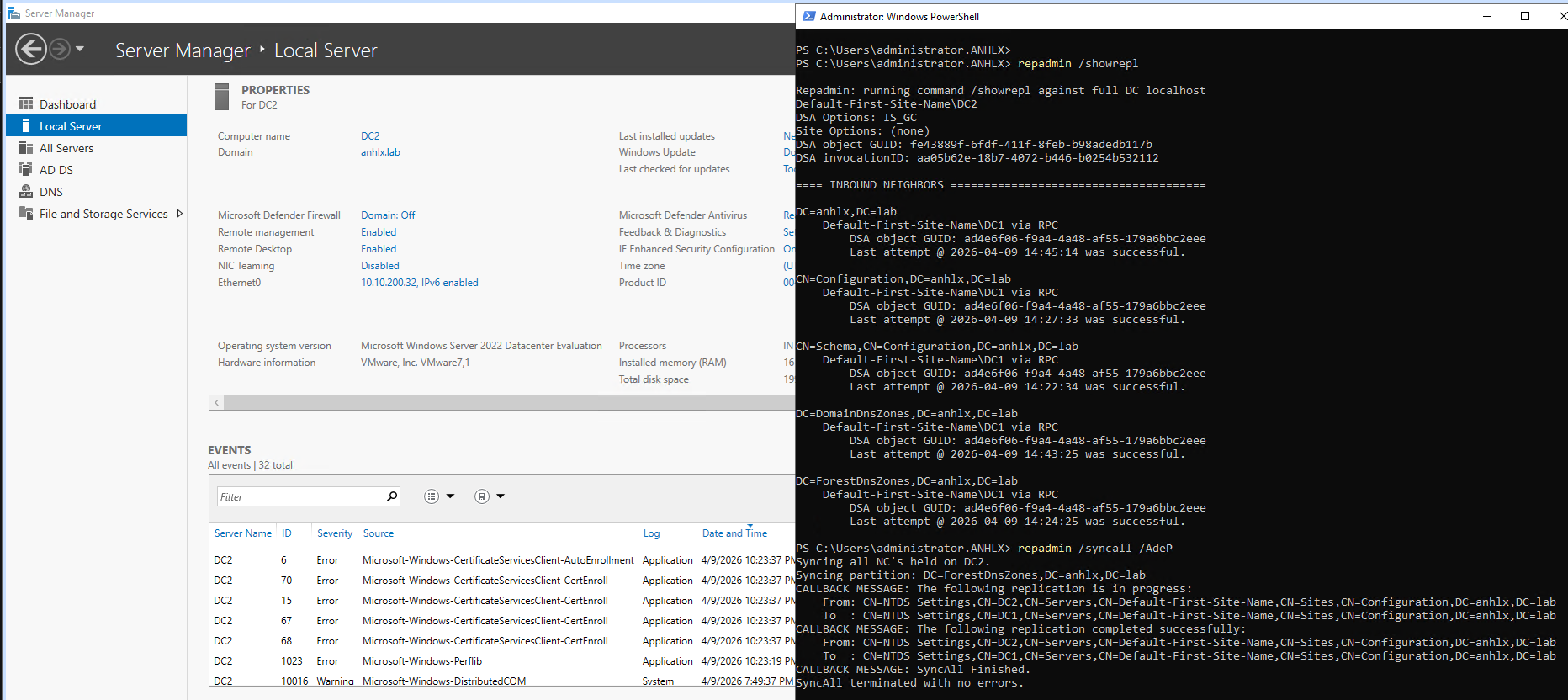Click the AD DS role icon
The height and width of the screenshot is (700, 1568).
26,170
